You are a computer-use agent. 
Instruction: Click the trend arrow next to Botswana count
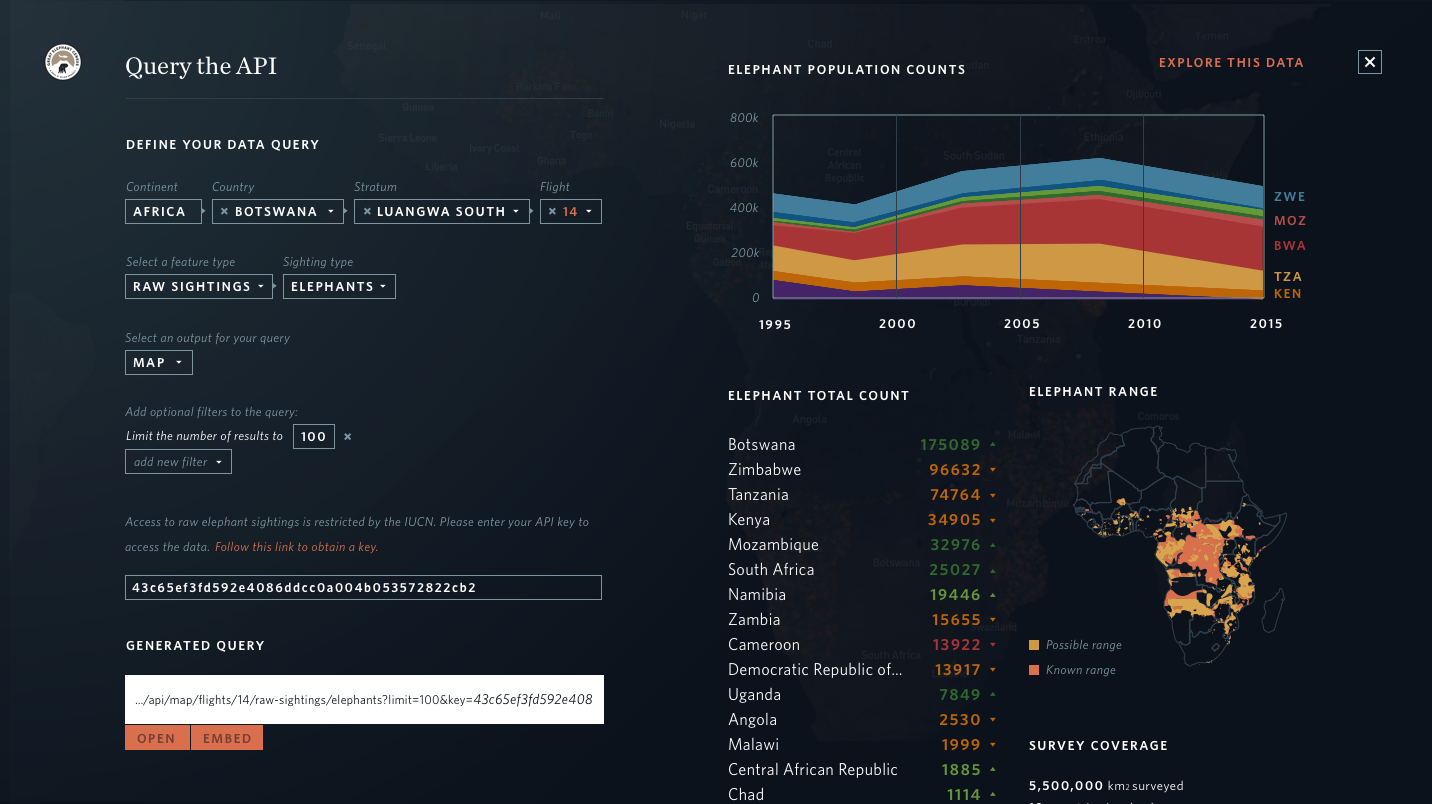(x=993, y=444)
